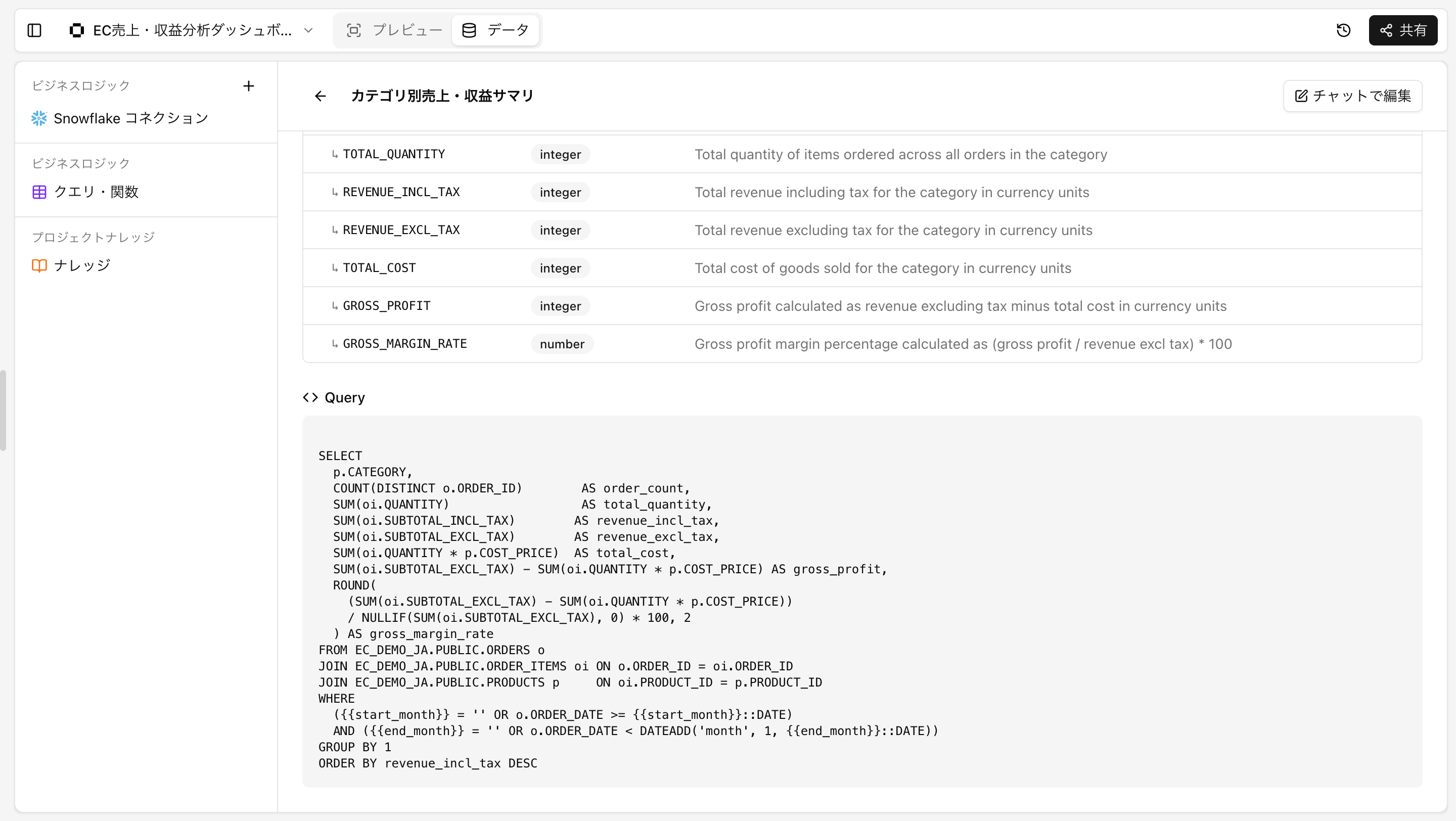The height and width of the screenshot is (821, 1456).
Task: Click the scrollbar handle on the left edge
Action: click(3, 410)
